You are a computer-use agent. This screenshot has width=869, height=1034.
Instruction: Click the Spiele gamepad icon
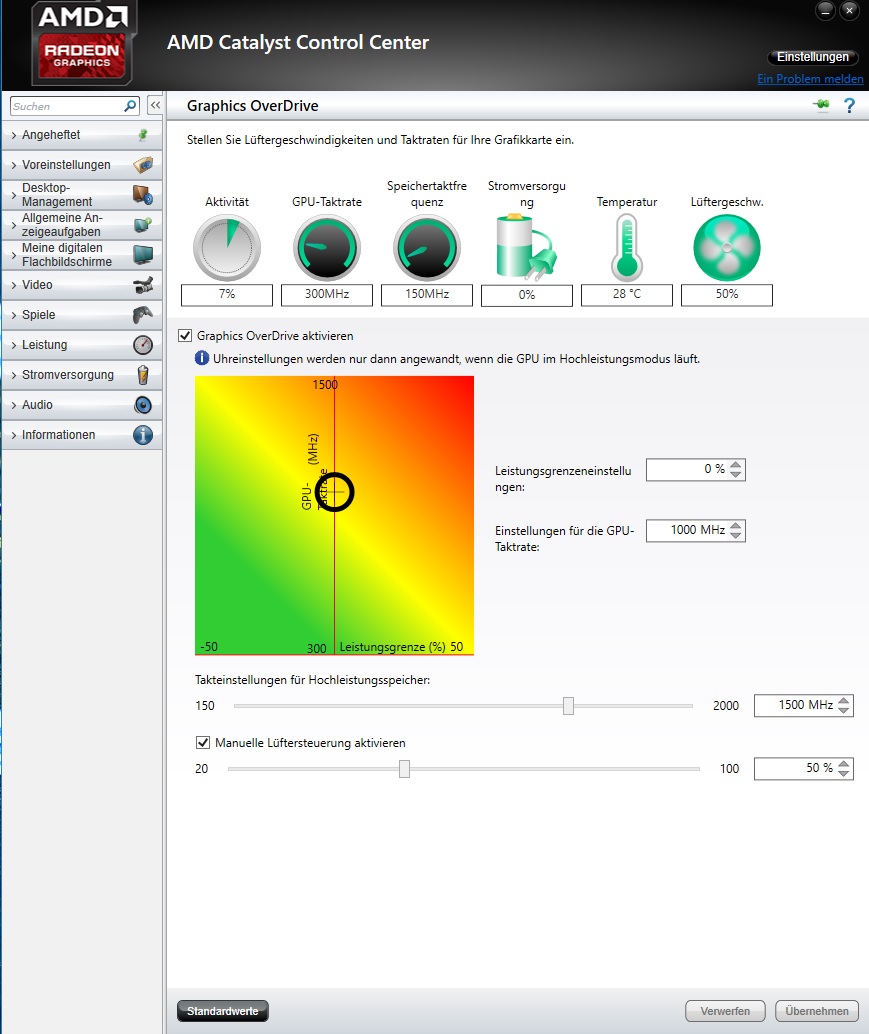[143, 315]
